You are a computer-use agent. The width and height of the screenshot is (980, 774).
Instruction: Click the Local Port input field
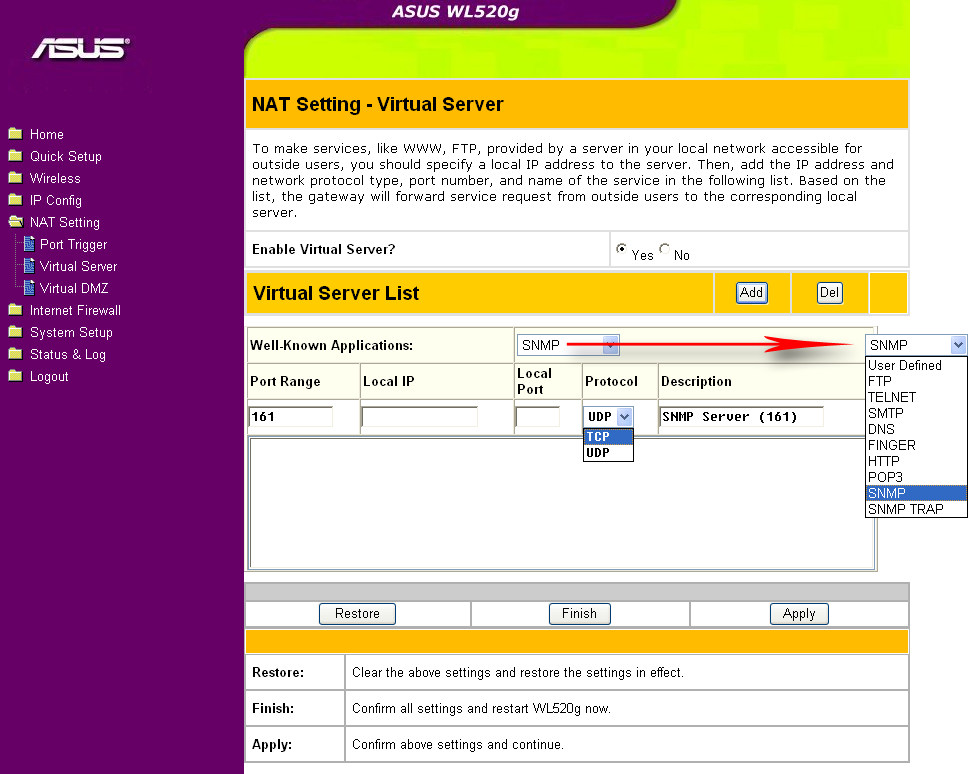tap(538, 416)
